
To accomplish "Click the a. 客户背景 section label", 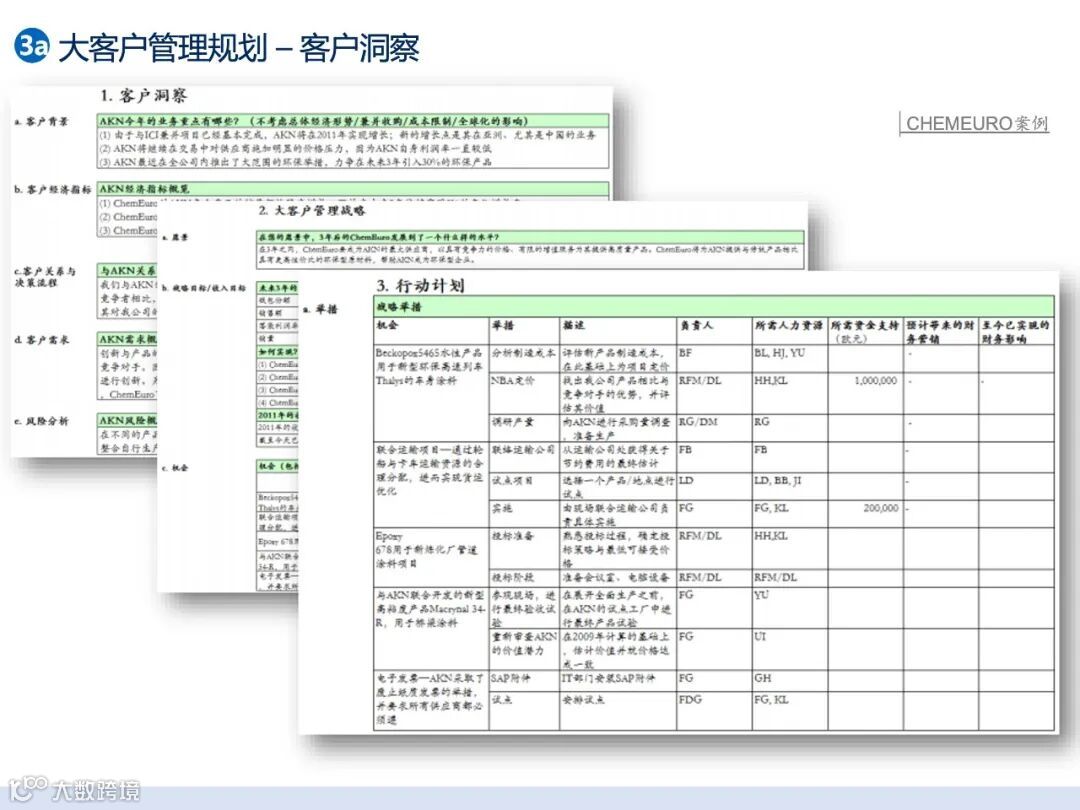I will pyautogui.click(x=41, y=121).
